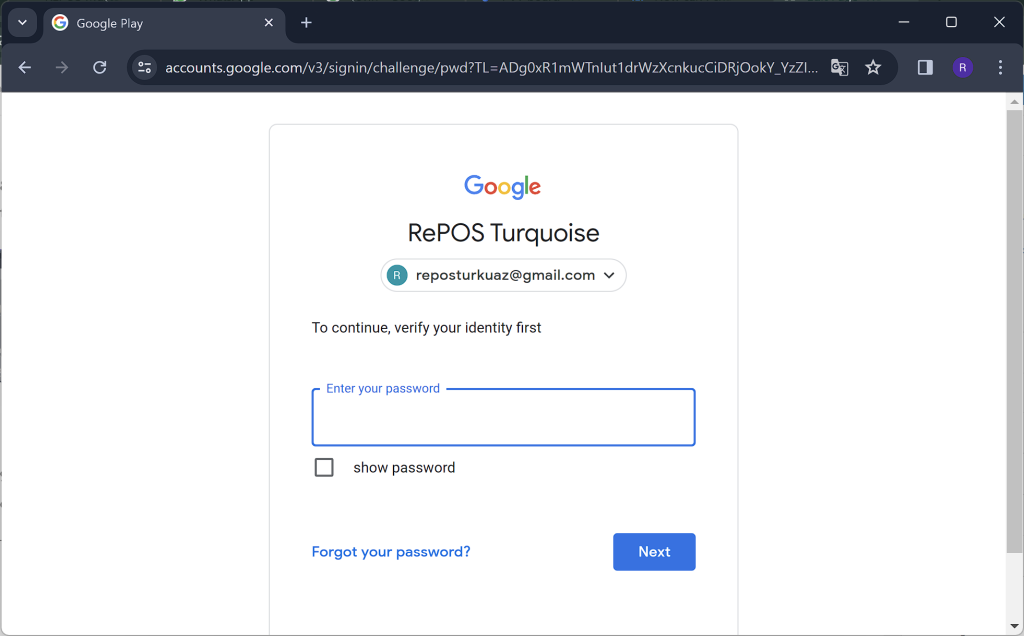Expand the reposturkuaz@gmail.com account chooser
The height and width of the screenshot is (636, 1024).
pyautogui.click(x=504, y=275)
